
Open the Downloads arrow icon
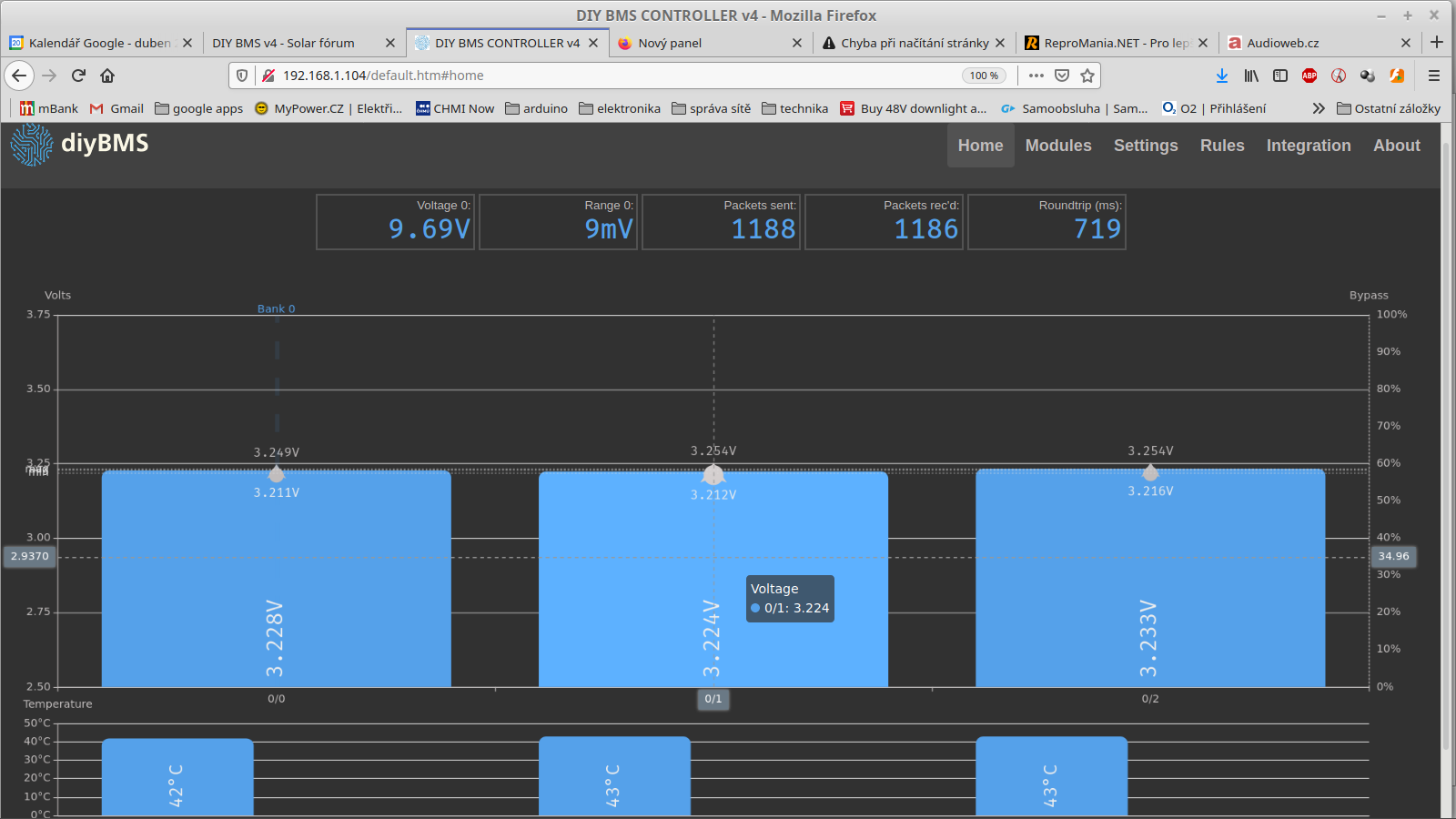coord(1222,76)
